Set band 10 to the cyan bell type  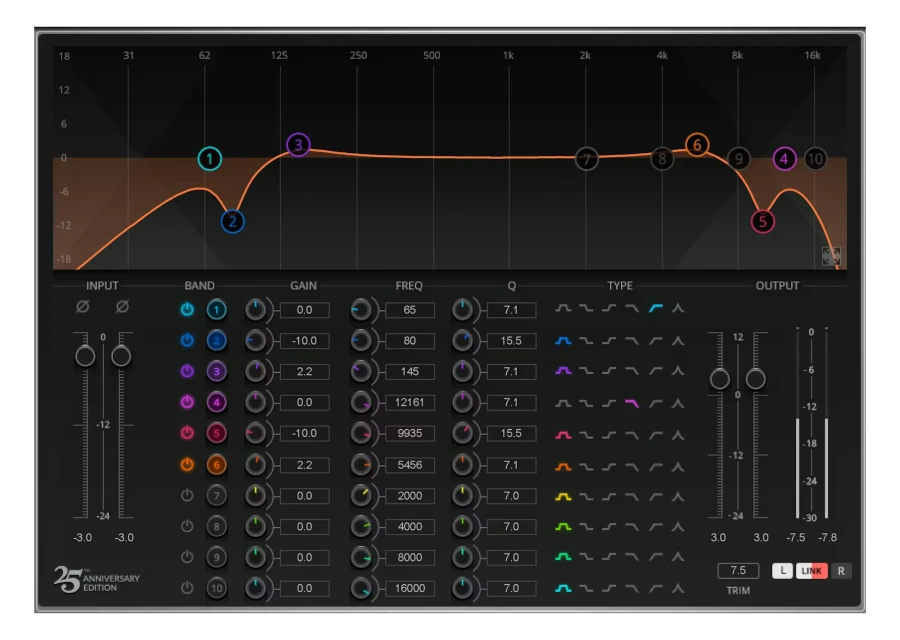pos(563,588)
